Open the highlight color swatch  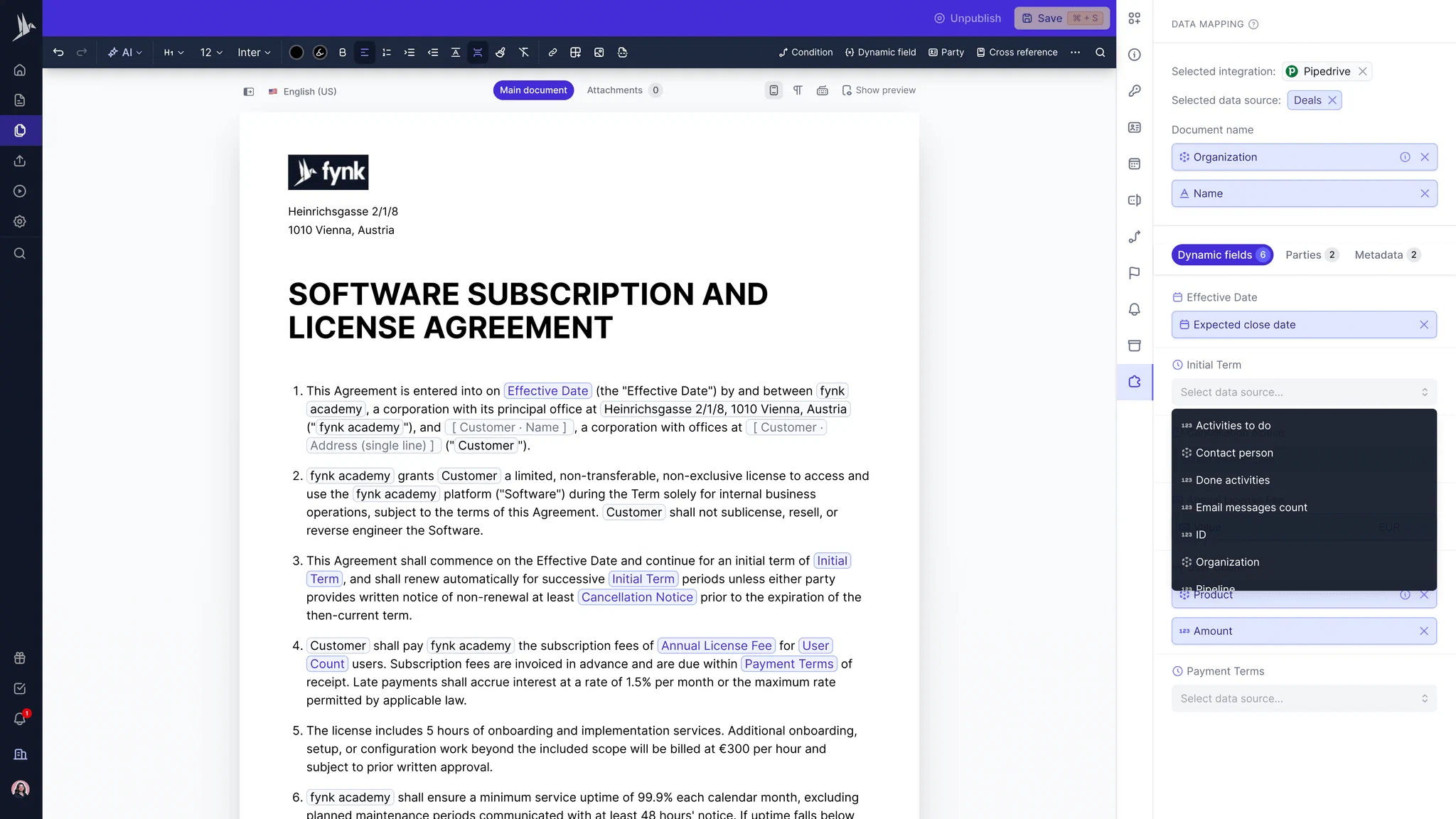click(x=320, y=53)
